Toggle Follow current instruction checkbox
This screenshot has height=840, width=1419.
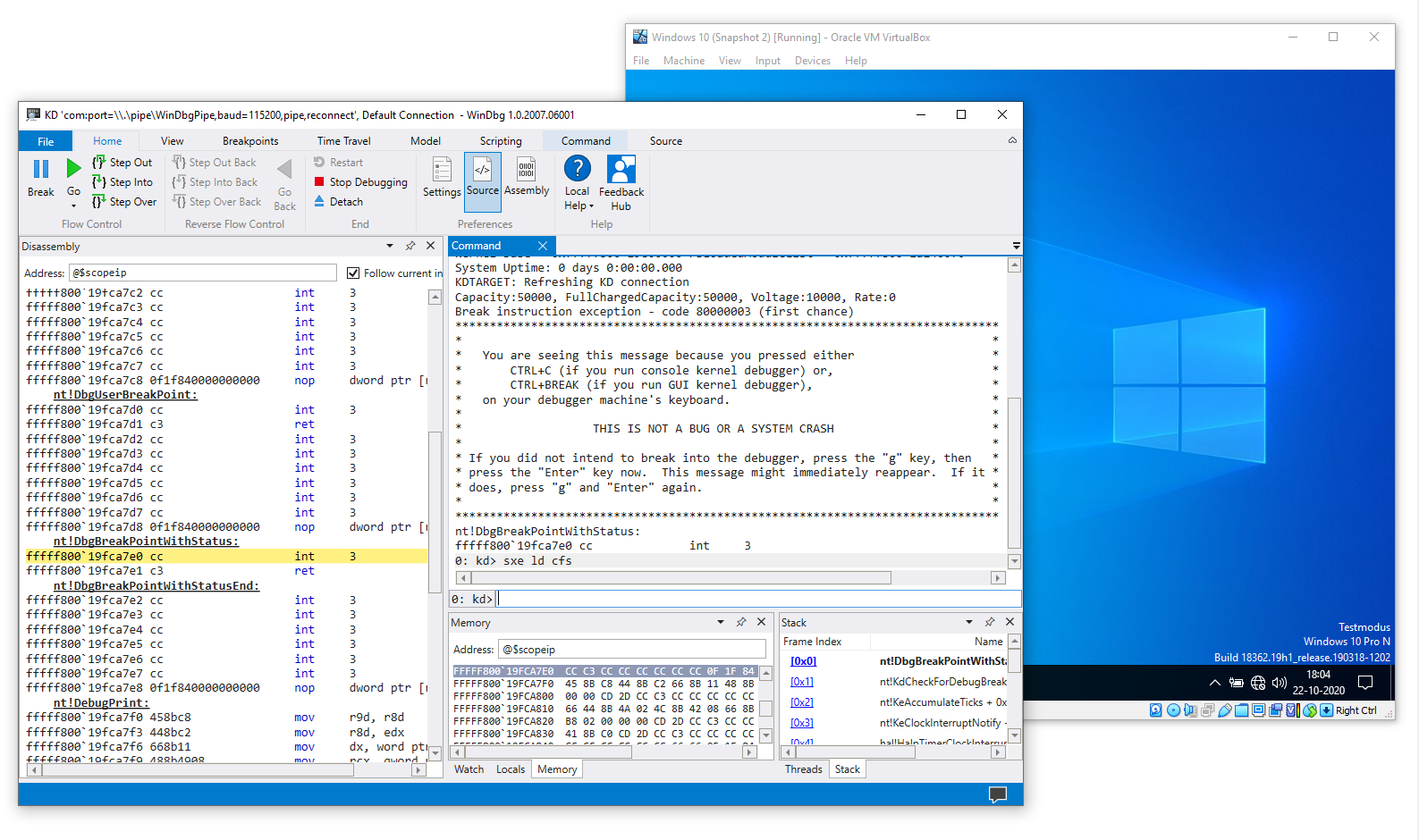coord(353,273)
